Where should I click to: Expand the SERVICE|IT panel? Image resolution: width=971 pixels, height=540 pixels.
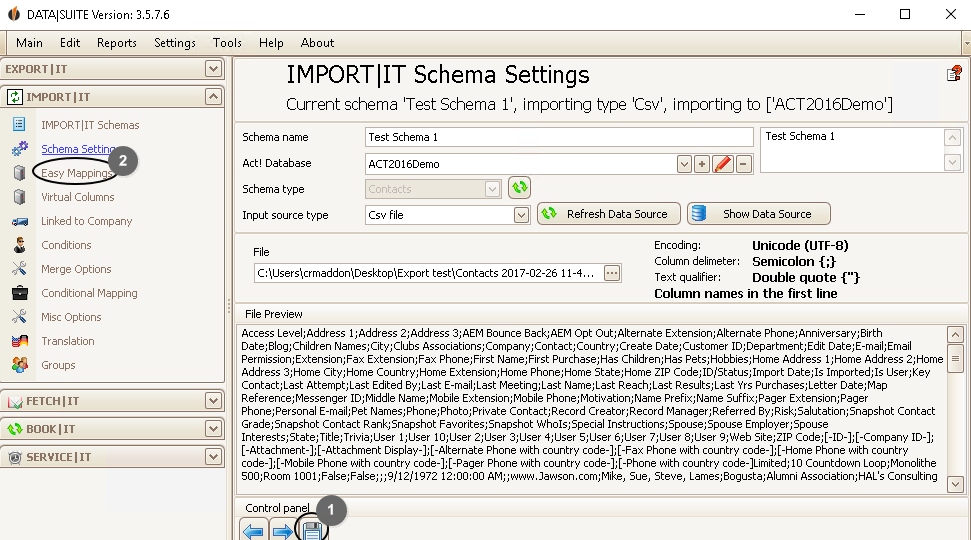tap(213, 457)
